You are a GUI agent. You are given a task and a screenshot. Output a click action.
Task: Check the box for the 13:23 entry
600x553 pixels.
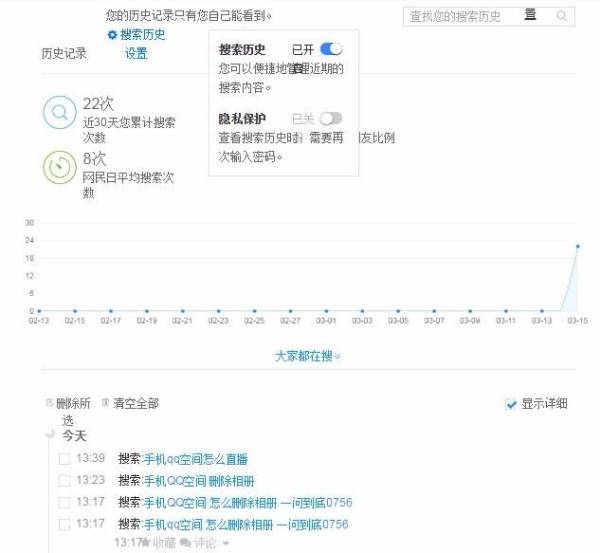point(64,481)
